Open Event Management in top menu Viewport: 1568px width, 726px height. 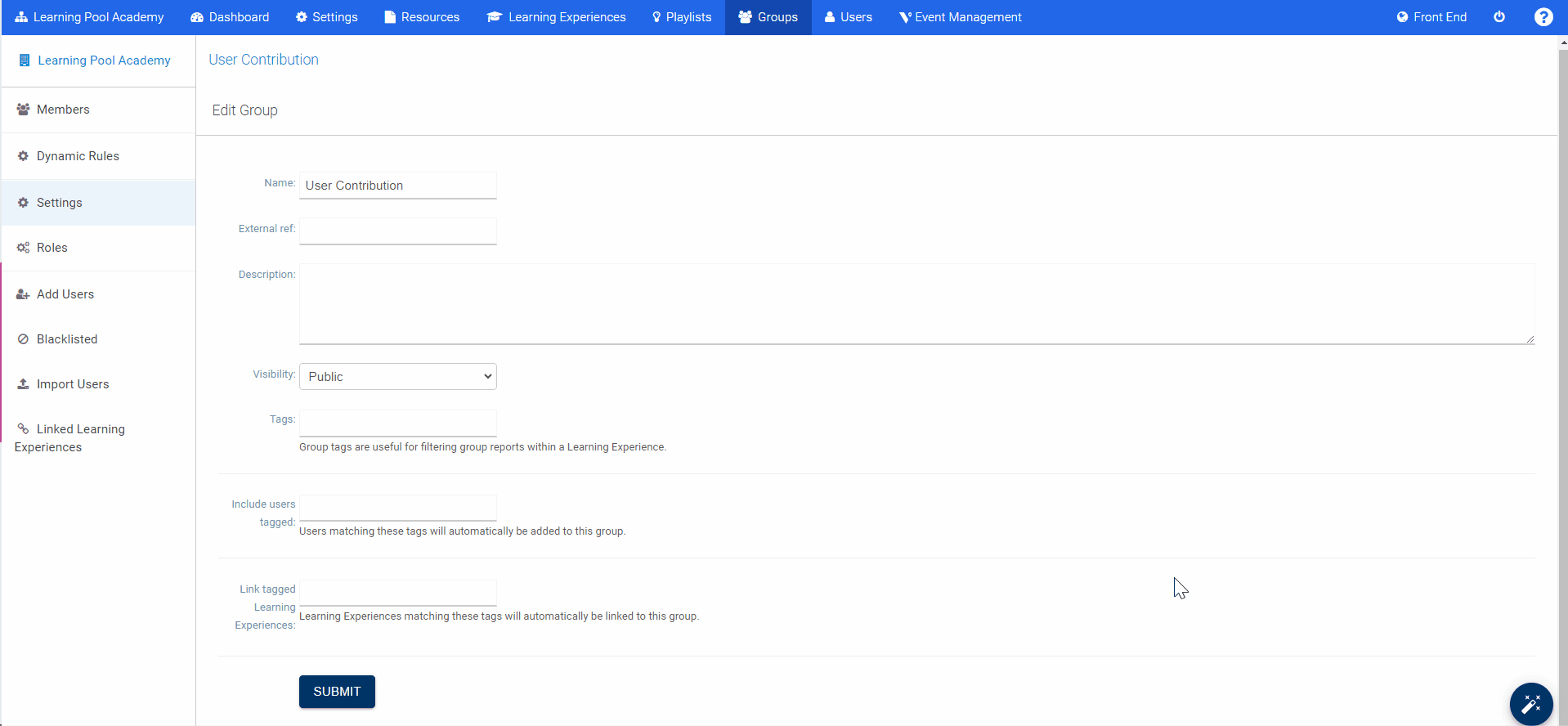point(960,17)
